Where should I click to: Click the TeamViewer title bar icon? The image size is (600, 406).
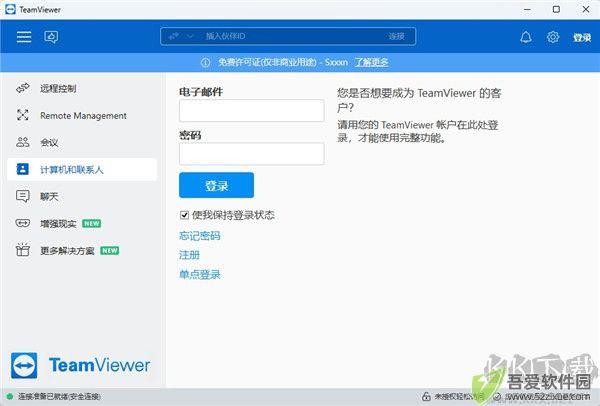coord(11,9)
